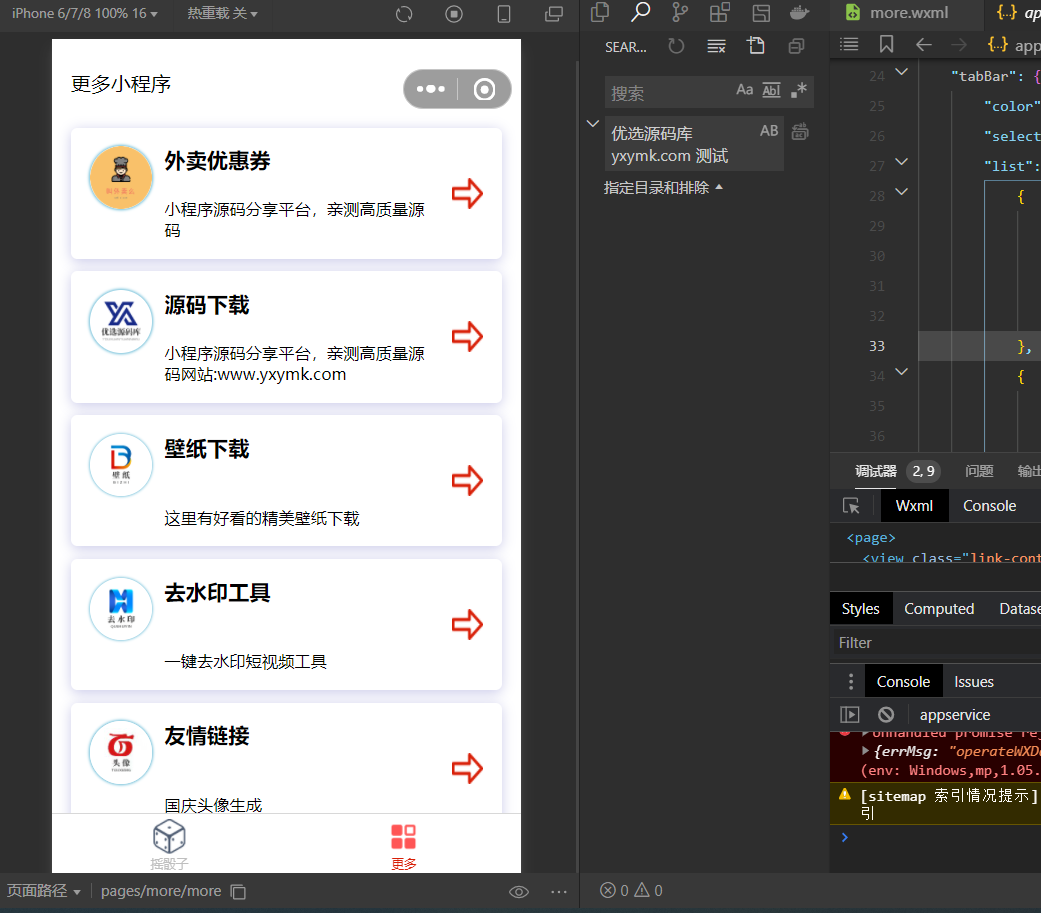The image size is (1041, 913).
Task: Open the 页面路径 dropdown in the status bar
Action: [x=44, y=891]
